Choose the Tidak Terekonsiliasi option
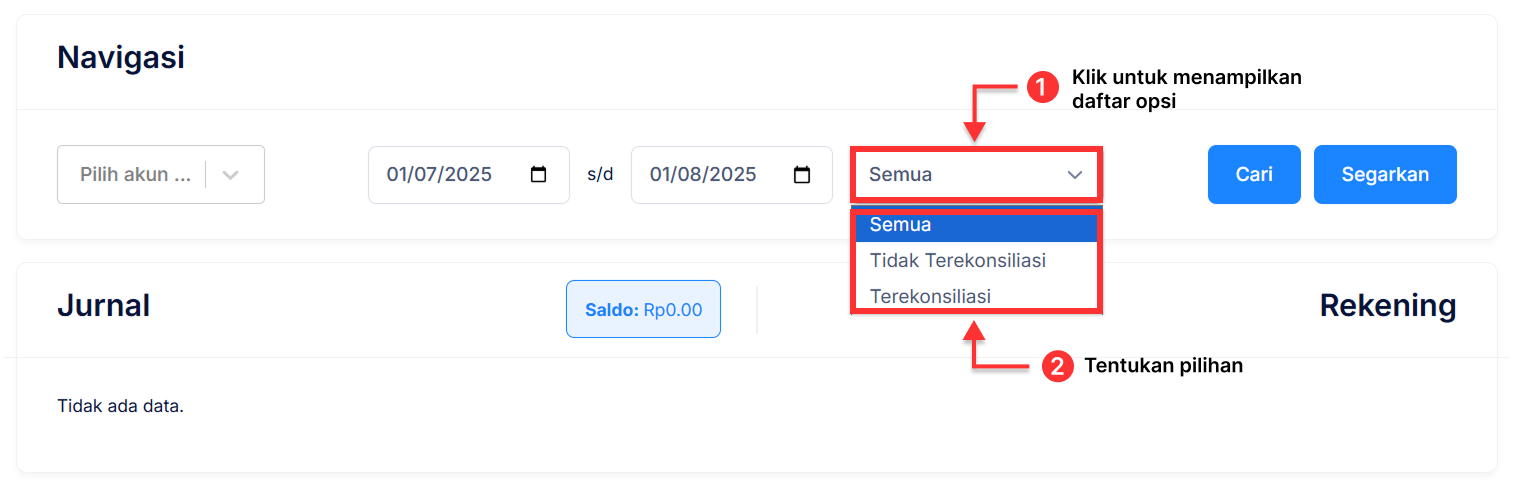 957,261
